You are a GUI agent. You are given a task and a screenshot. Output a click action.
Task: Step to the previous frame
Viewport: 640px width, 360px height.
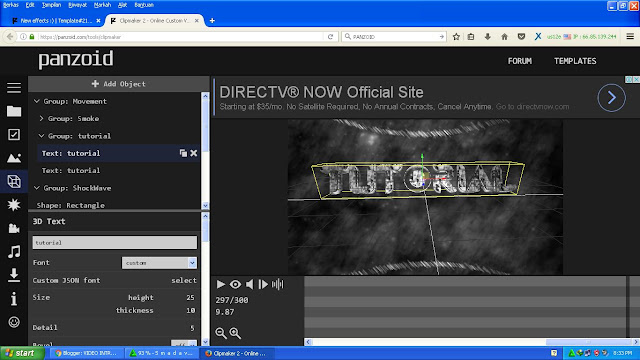coord(249,284)
